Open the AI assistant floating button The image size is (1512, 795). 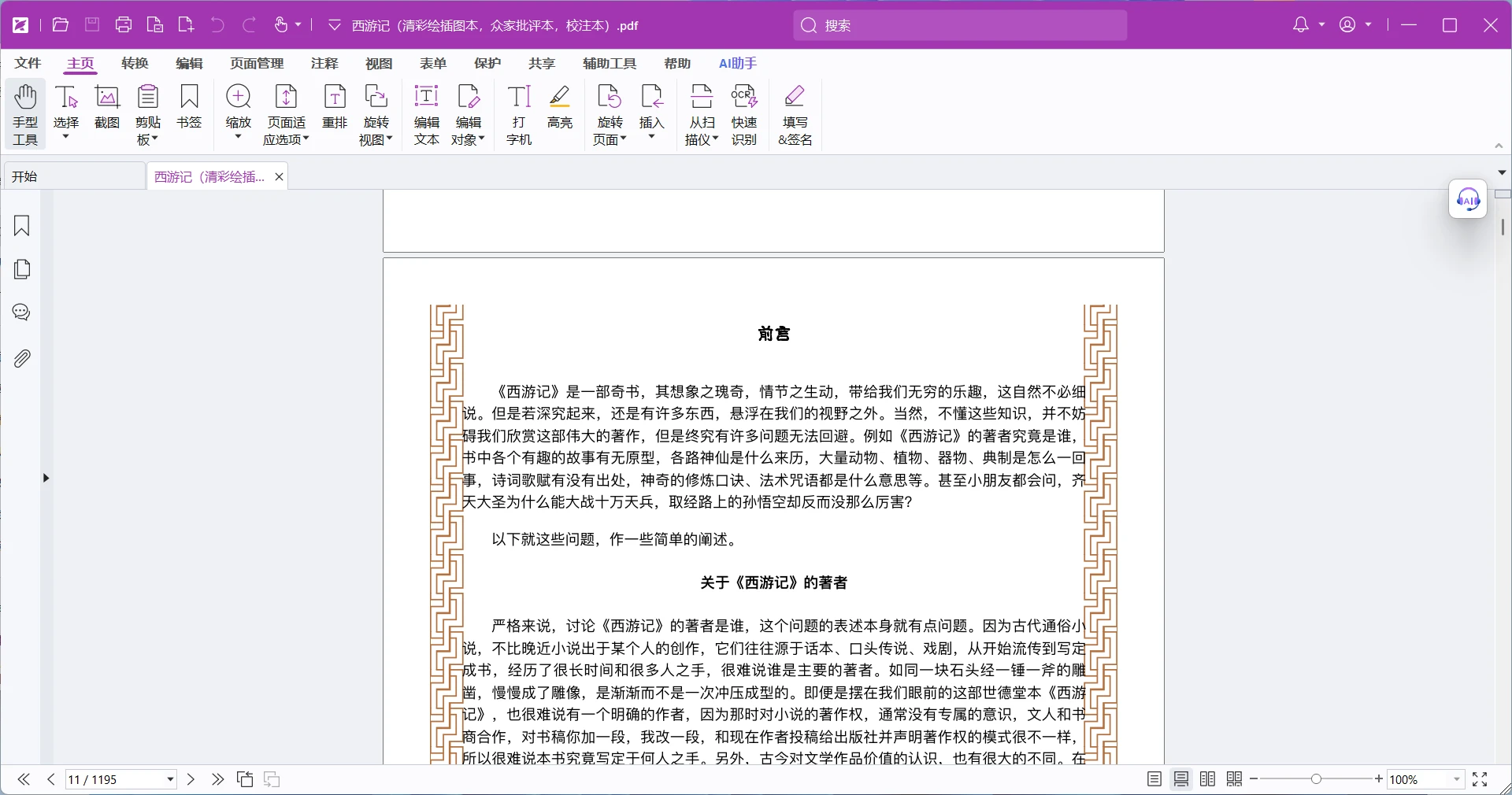click(1468, 199)
